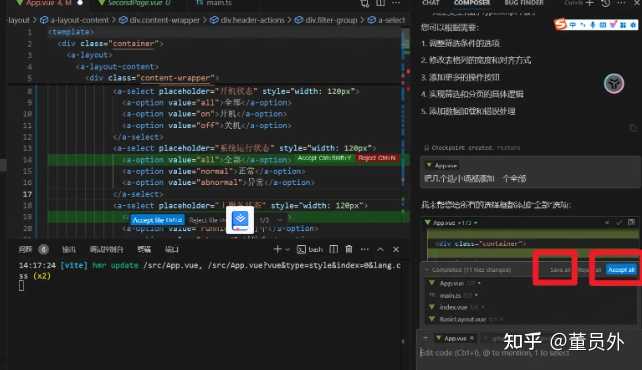This screenshot has width=642, height=370.
Task: Click the Sogou input method logo
Action: (x=560, y=25)
